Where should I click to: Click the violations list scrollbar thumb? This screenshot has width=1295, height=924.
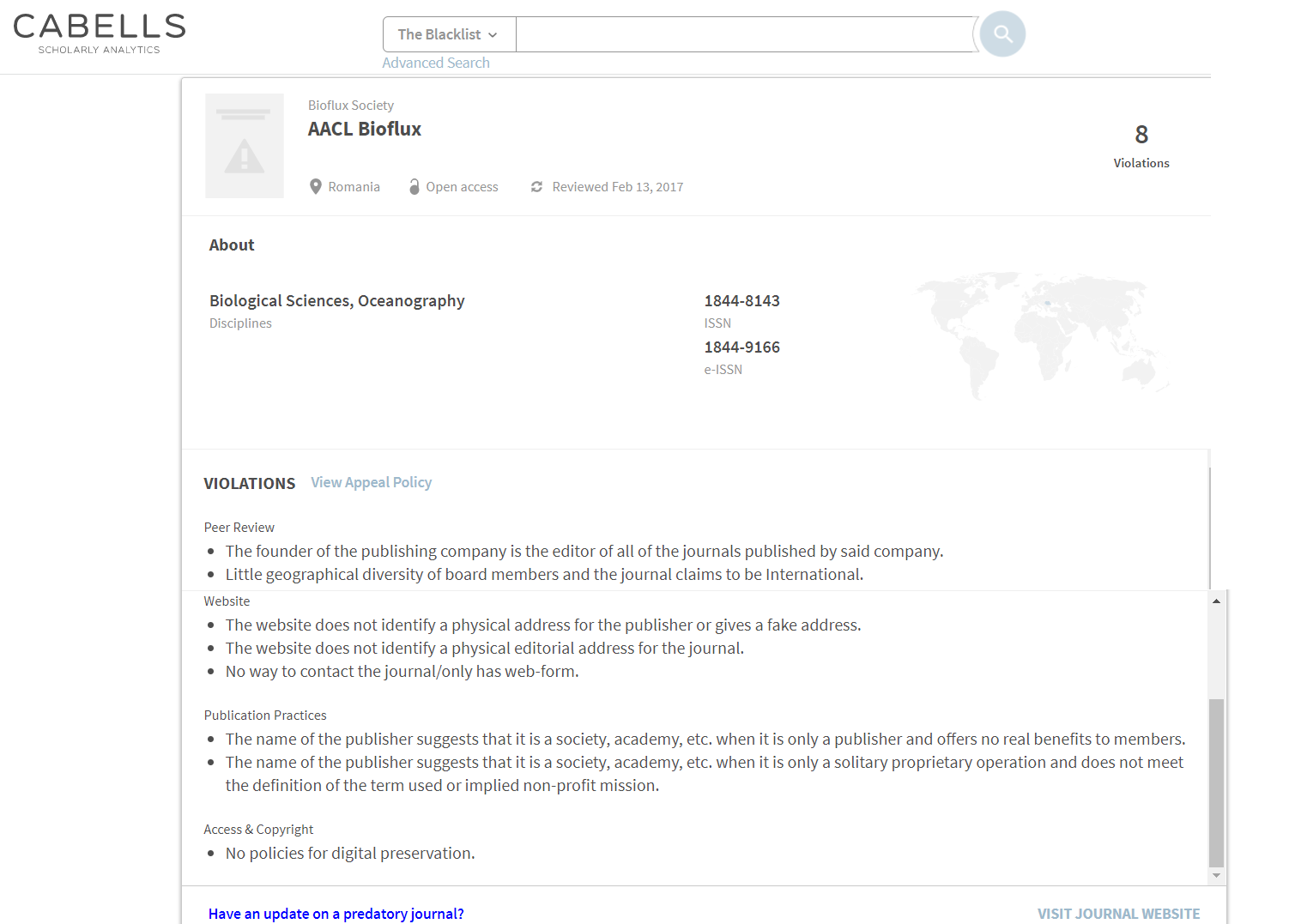[1216, 783]
